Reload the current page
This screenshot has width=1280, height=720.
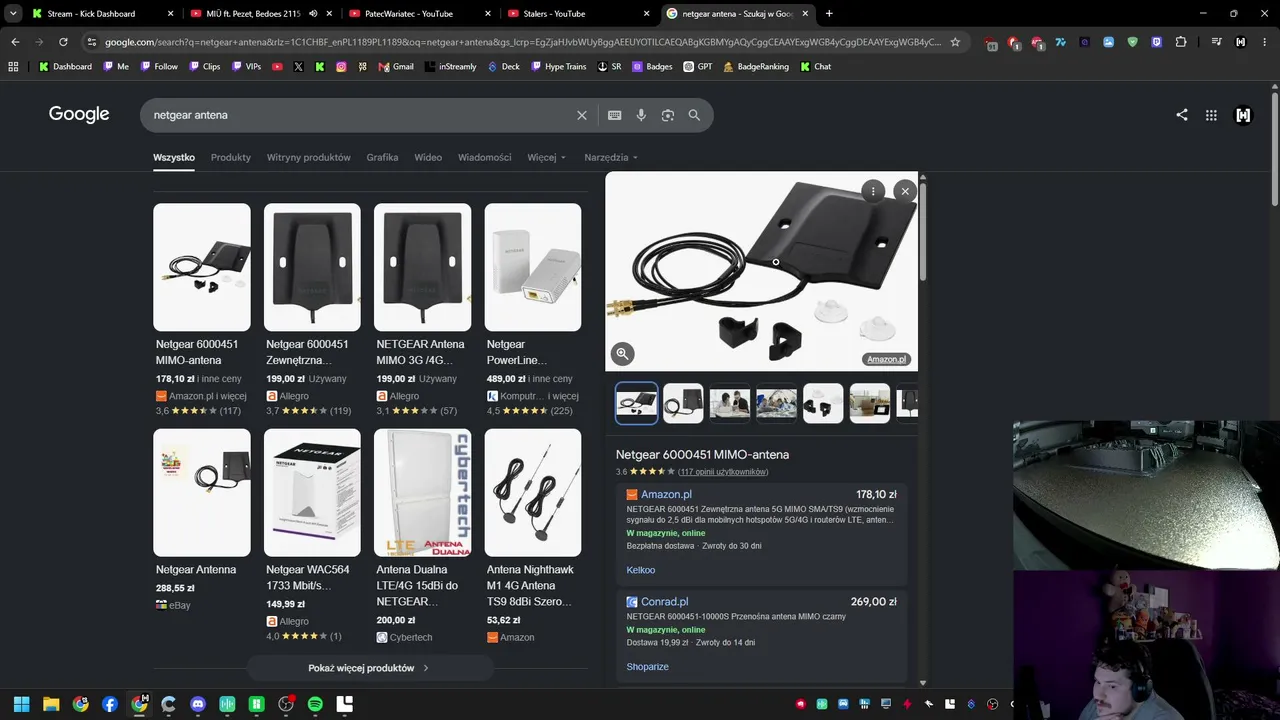(63, 42)
